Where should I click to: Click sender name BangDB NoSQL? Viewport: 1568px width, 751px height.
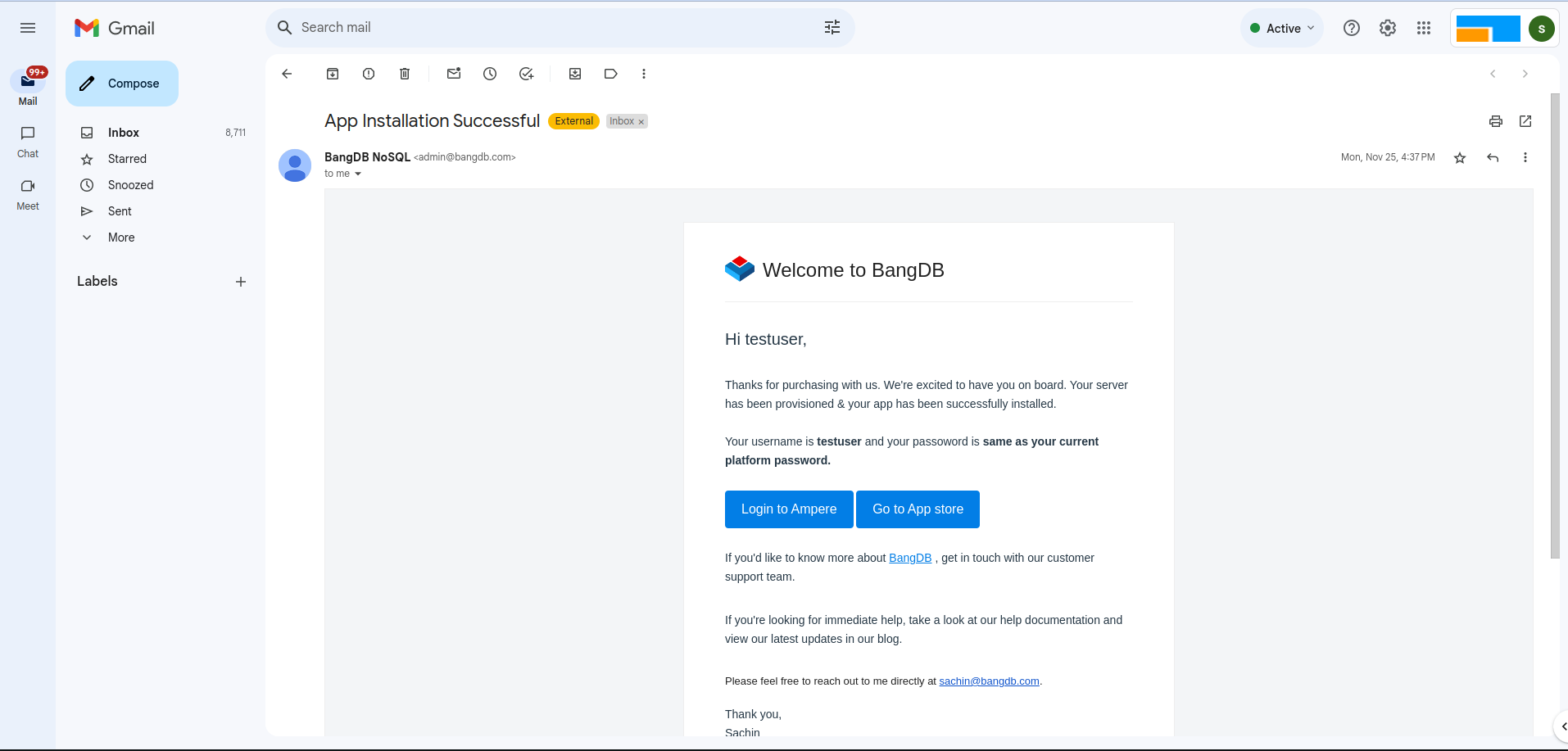click(367, 157)
